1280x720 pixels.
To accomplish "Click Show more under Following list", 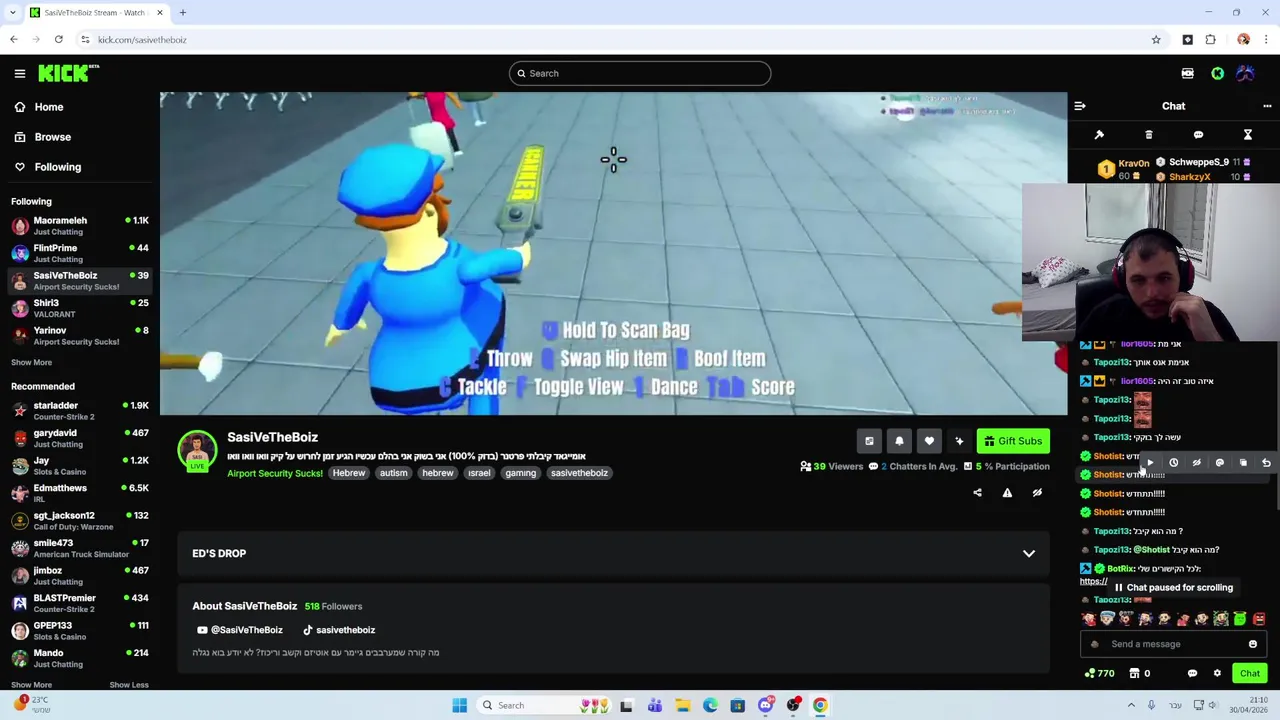I will 31,362.
